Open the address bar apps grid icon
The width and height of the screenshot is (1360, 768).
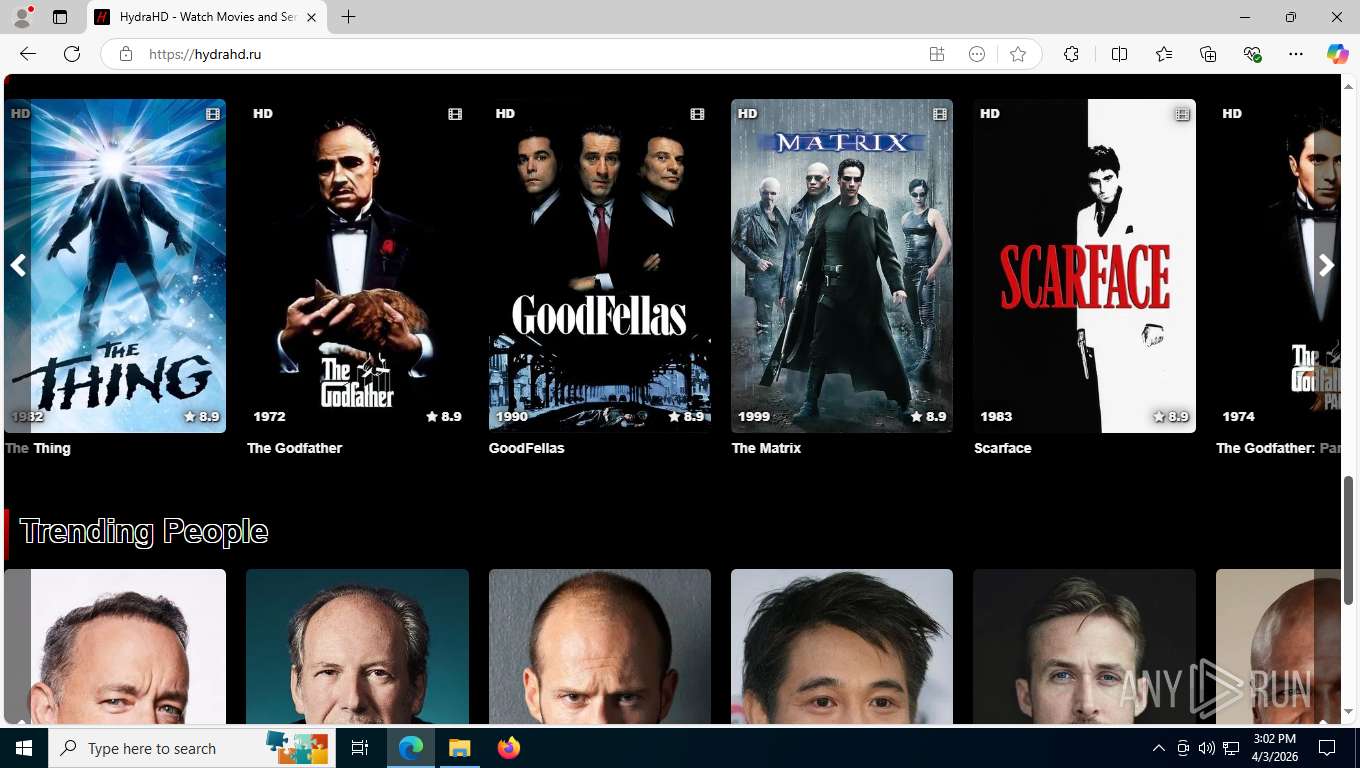937,54
